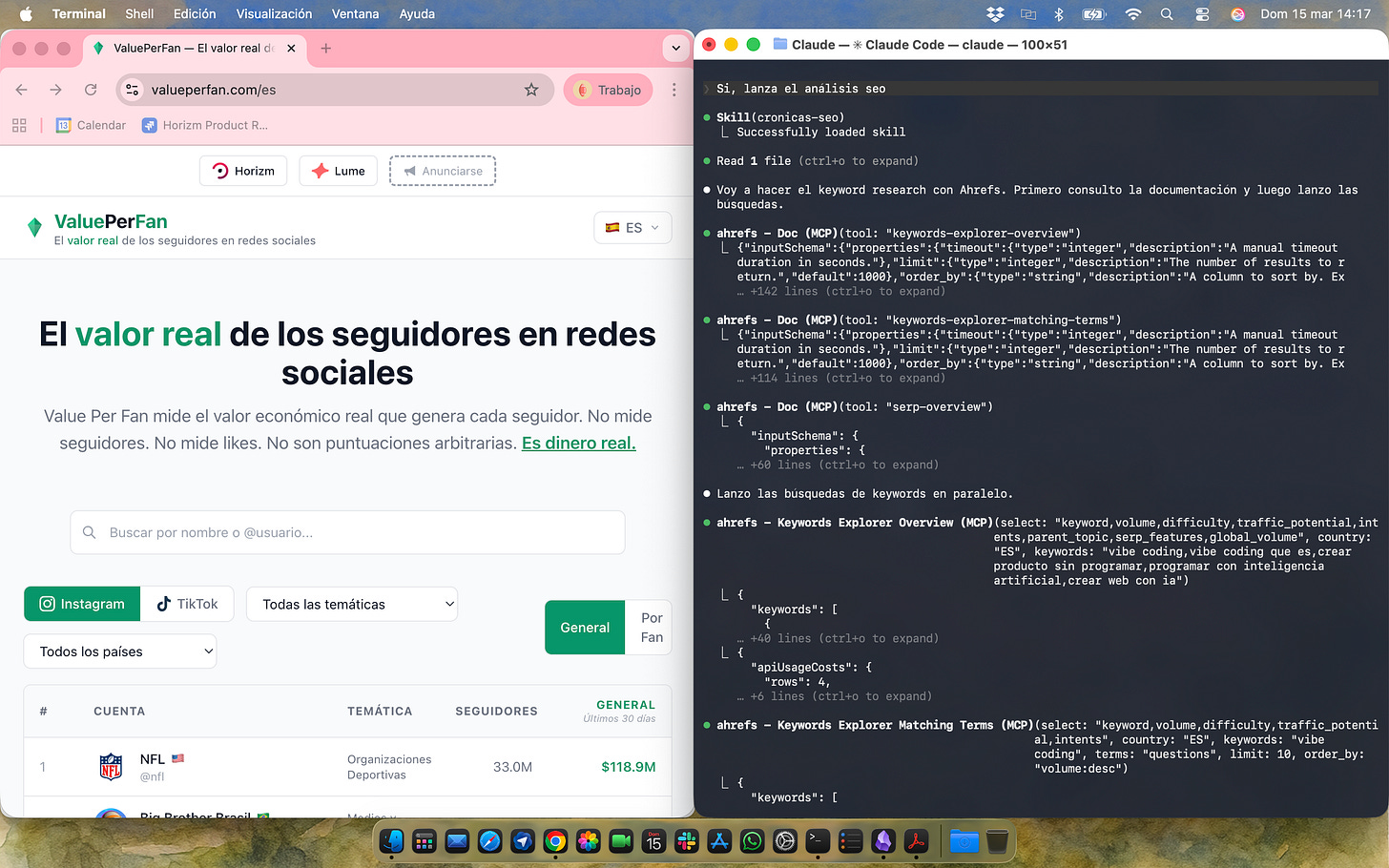Open the Ventana menu
1389x868 pixels.
pyautogui.click(x=355, y=14)
